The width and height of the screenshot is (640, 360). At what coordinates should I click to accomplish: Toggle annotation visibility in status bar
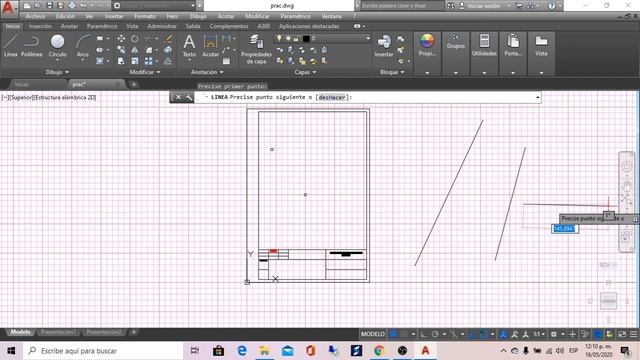[515, 334]
